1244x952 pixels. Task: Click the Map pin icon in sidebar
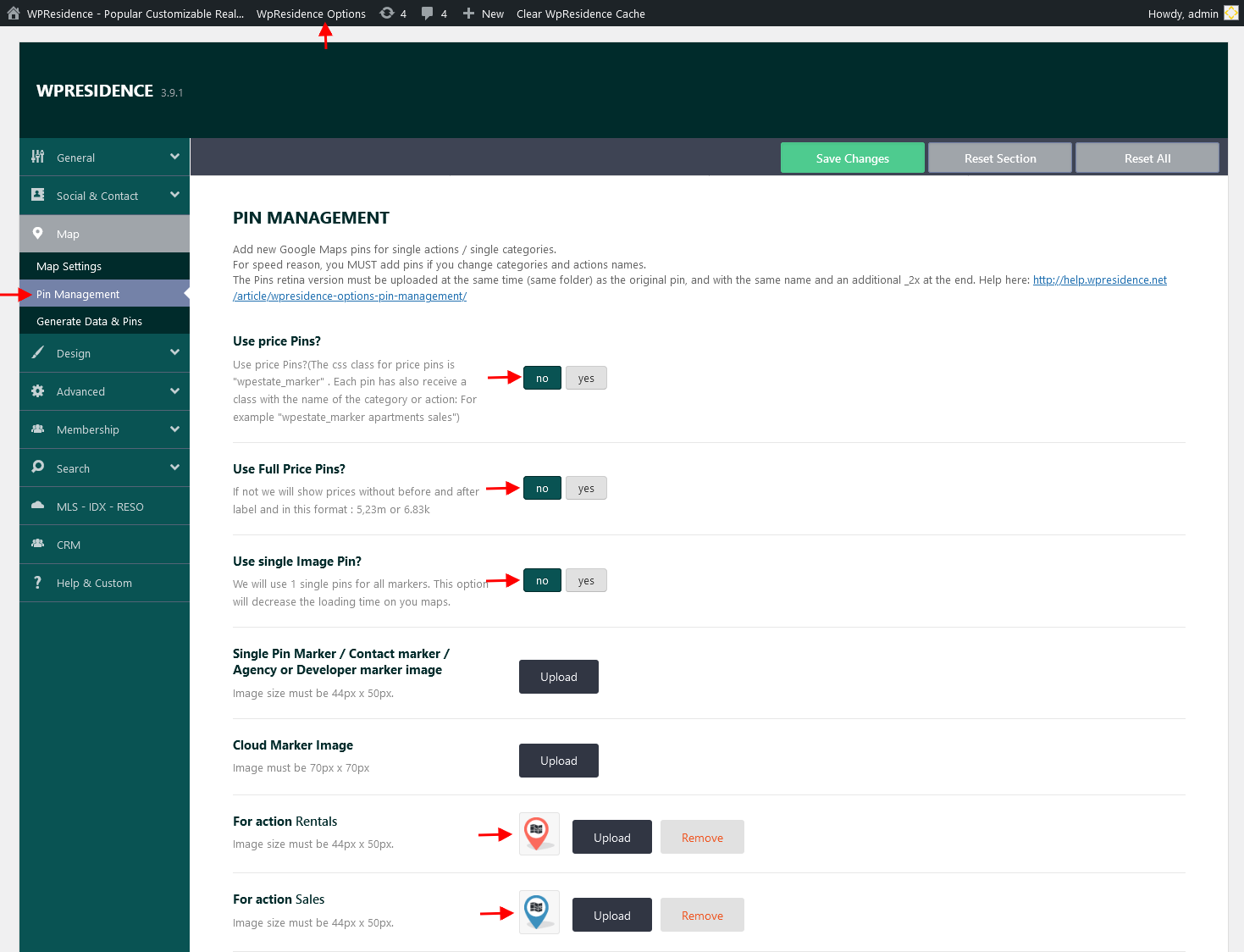point(38,233)
